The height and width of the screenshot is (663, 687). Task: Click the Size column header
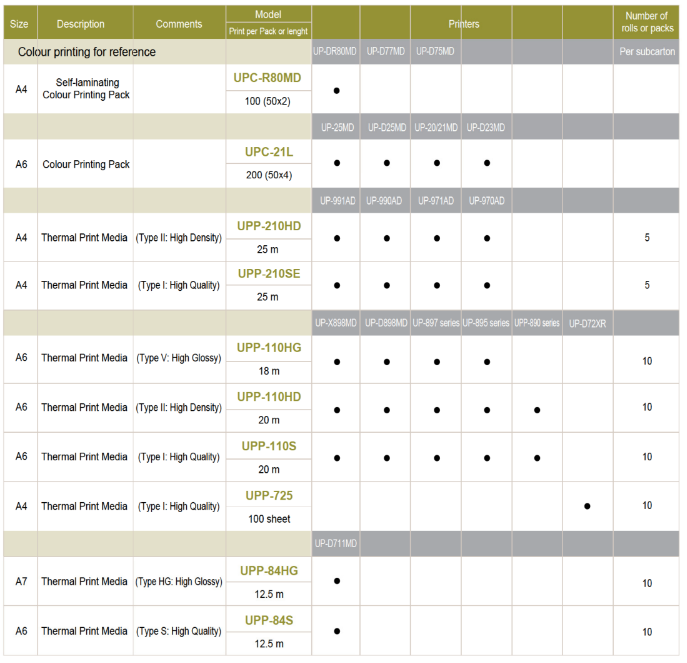point(19,23)
